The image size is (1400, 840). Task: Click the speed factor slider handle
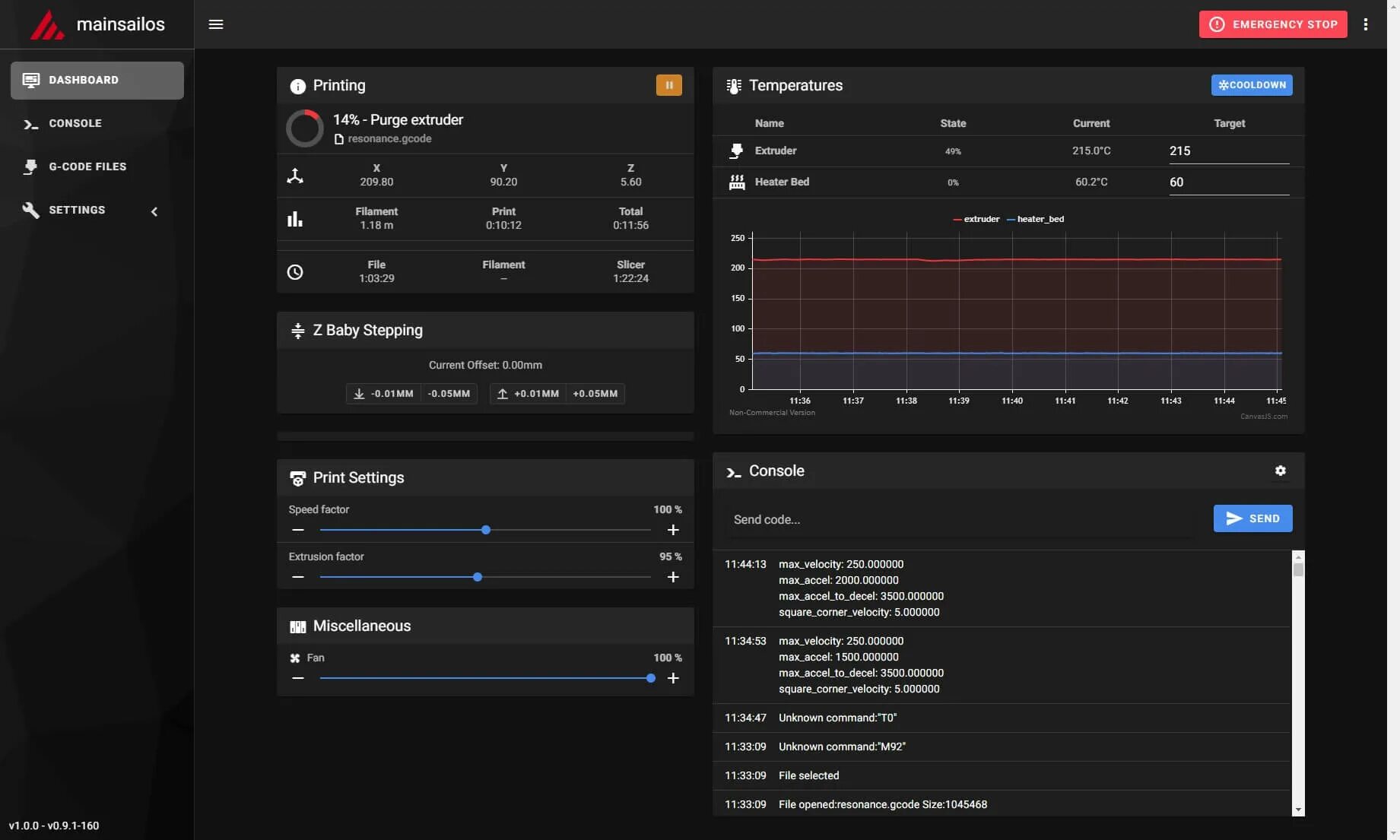pyautogui.click(x=486, y=530)
